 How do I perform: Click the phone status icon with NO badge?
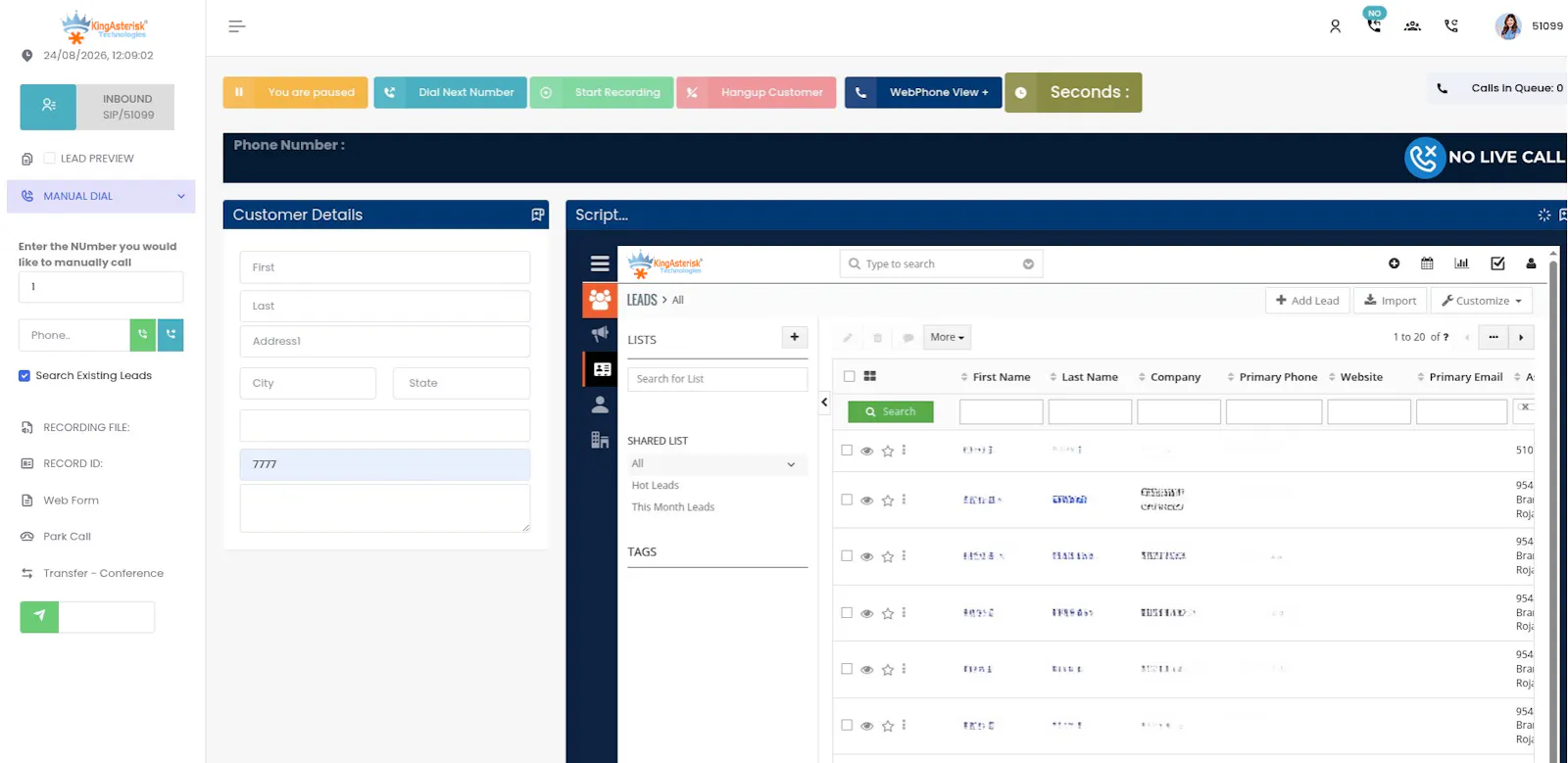click(1374, 24)
